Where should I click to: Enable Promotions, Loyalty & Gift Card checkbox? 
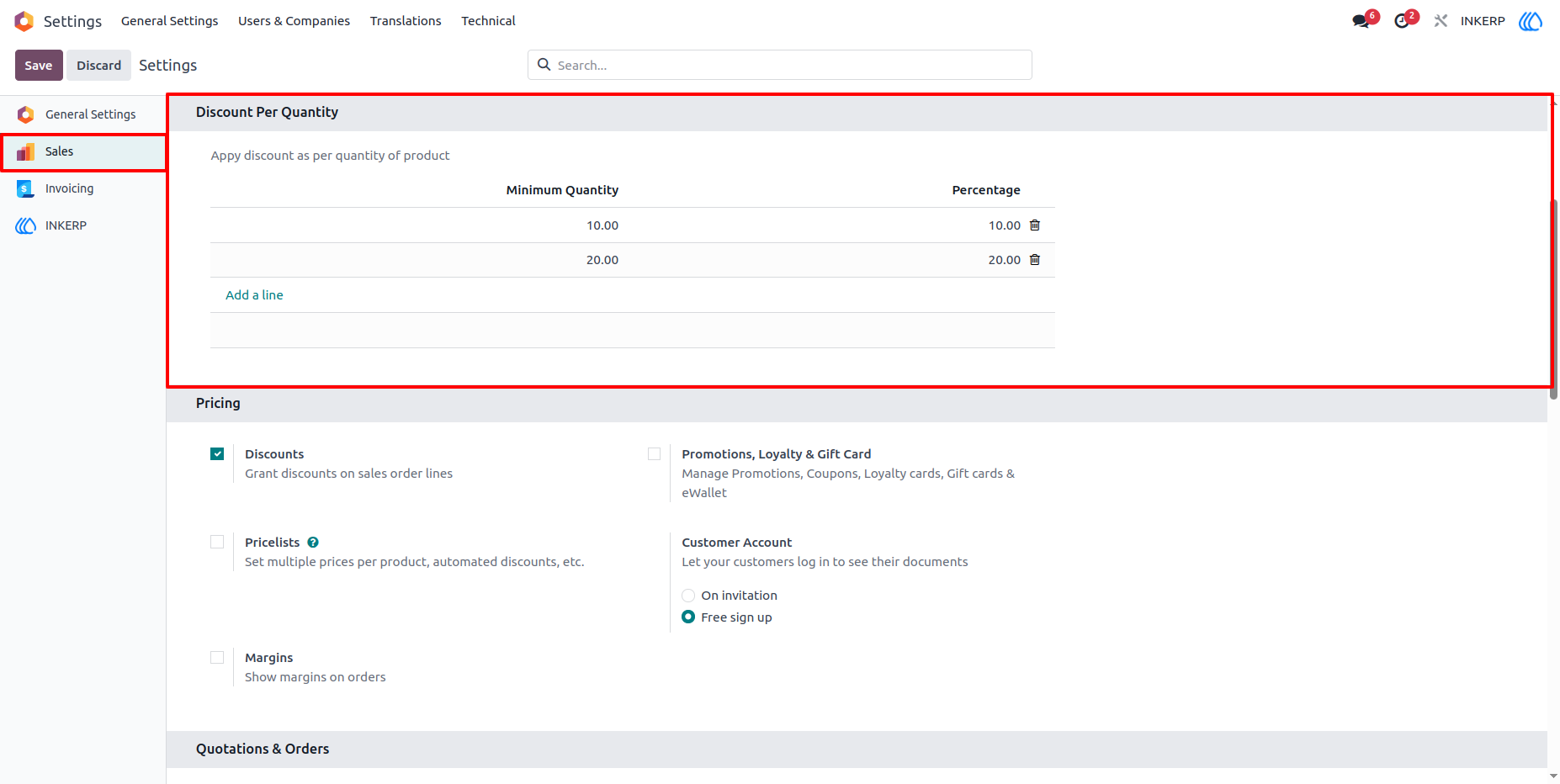(x=654, y=454)
